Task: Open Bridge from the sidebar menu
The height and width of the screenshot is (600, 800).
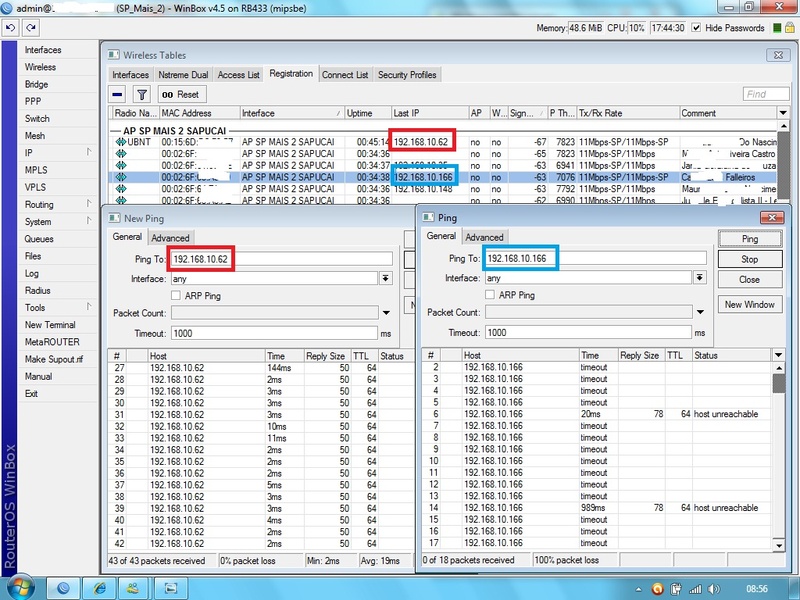Action: coord(36,84)
